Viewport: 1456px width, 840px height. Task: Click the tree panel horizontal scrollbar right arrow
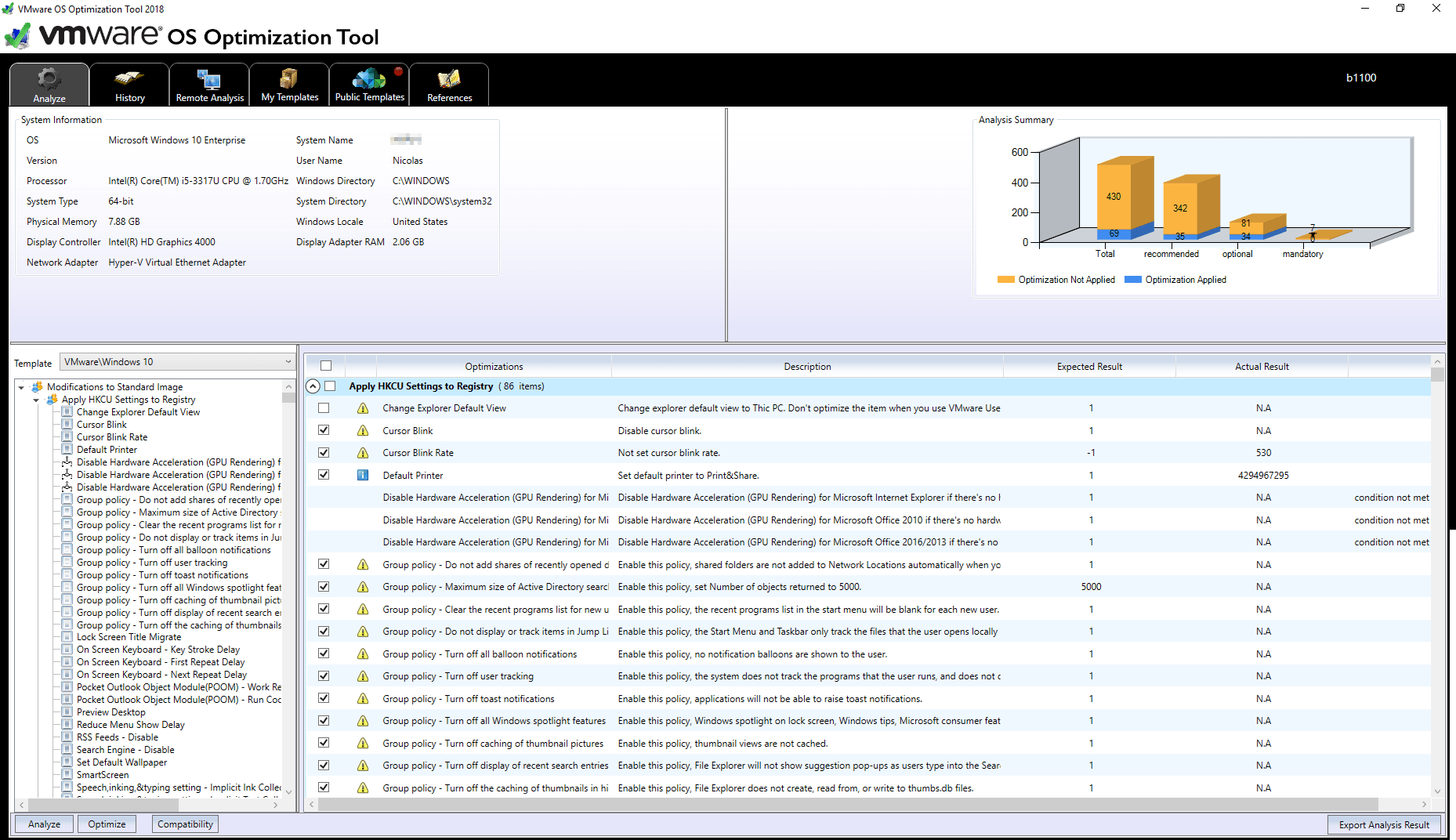click(x=275, y=805)
